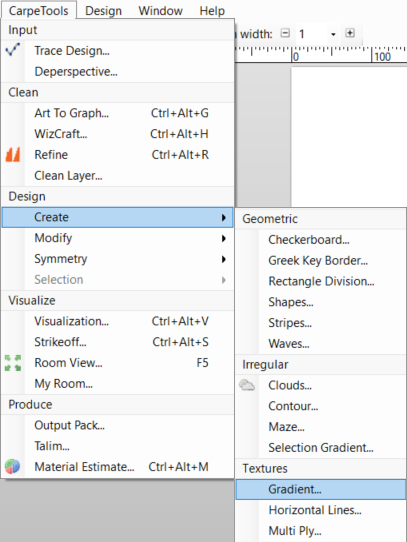Open the Design menu in menu bar
This screenshot has height=542, width=407.
click(103, 11)
